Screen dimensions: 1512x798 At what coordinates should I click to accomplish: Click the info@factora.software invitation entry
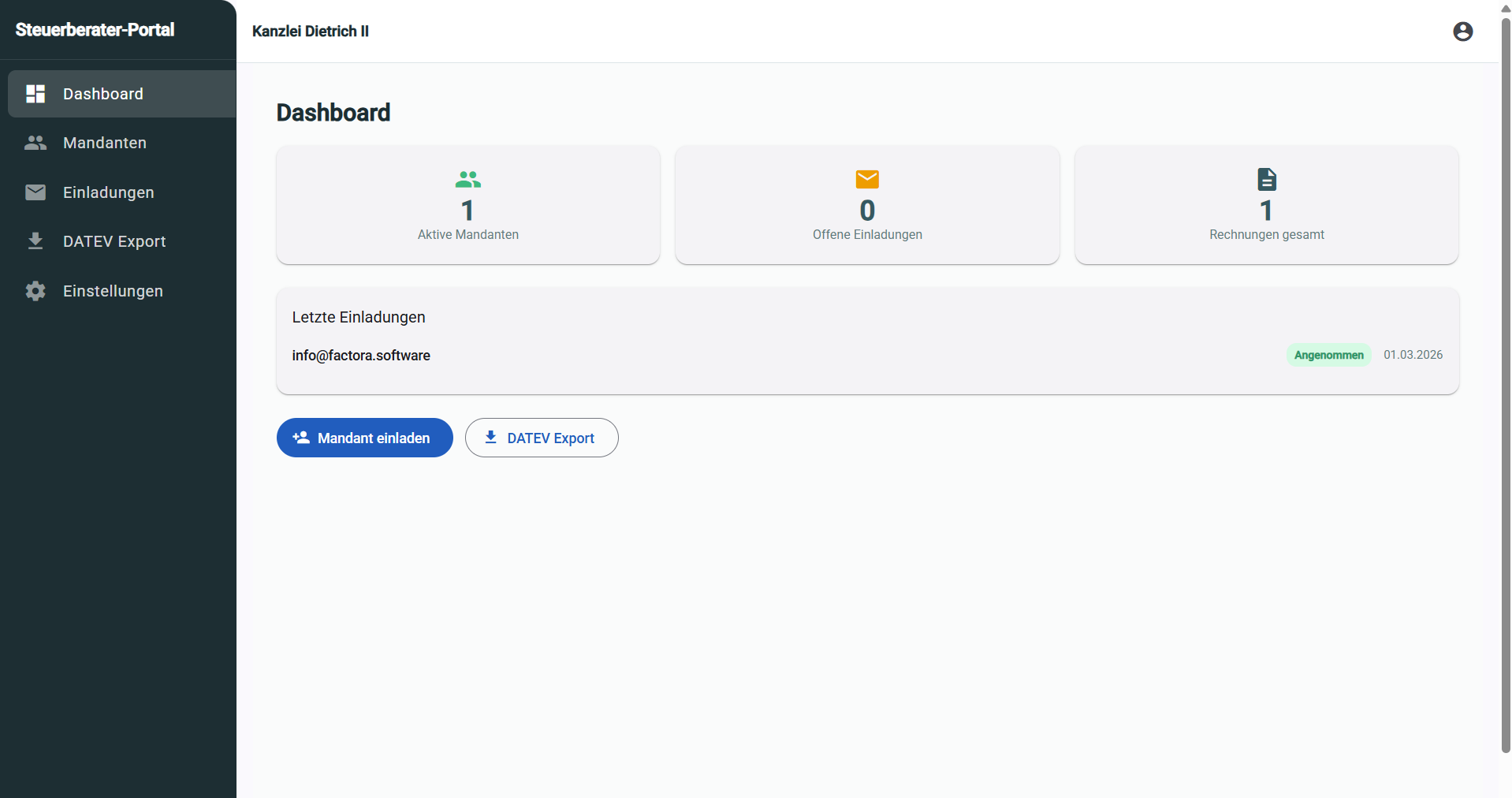pos(361,355)
